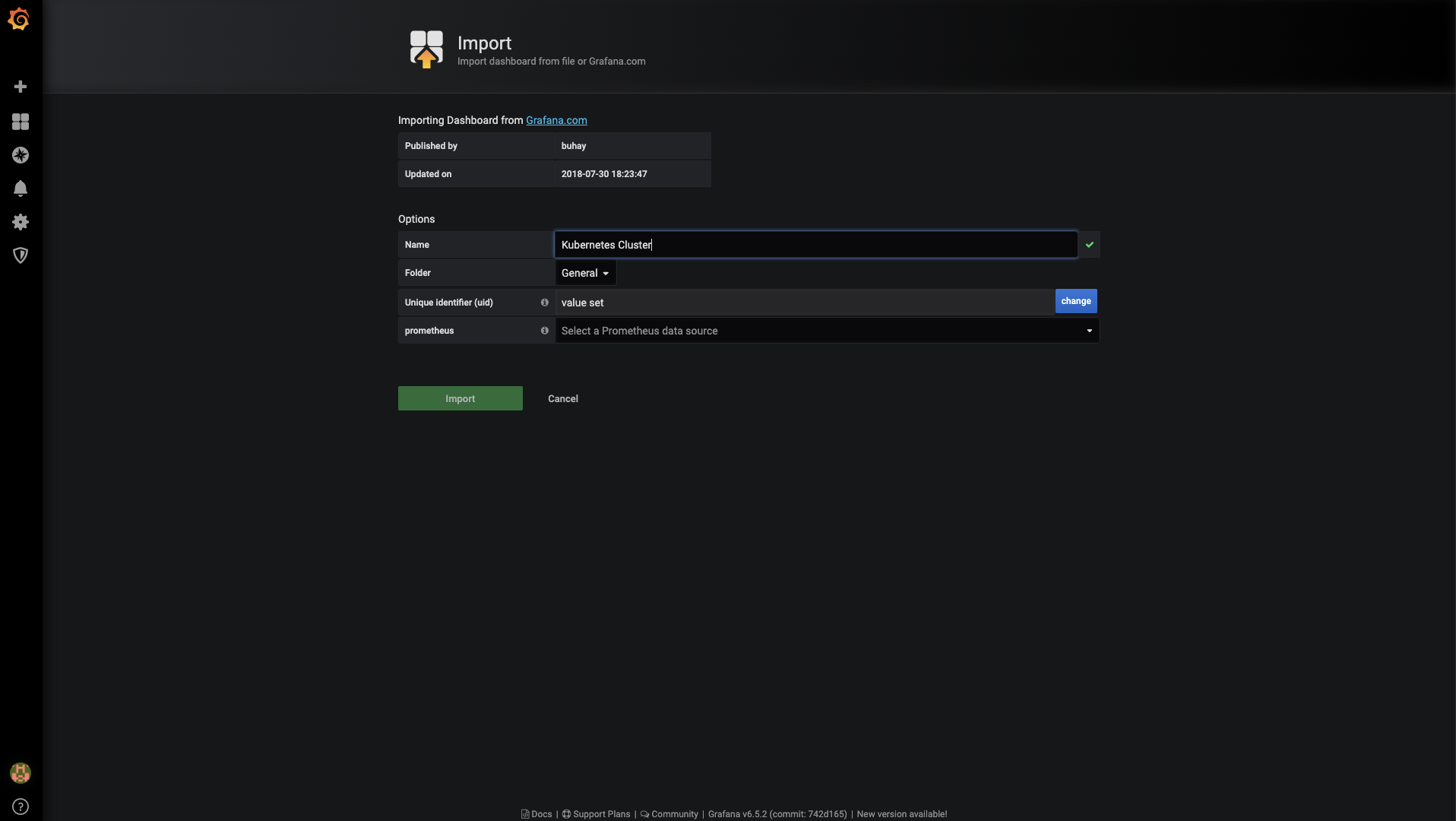
Task: Click the 'Updated on' label
Action: point(428,174)
